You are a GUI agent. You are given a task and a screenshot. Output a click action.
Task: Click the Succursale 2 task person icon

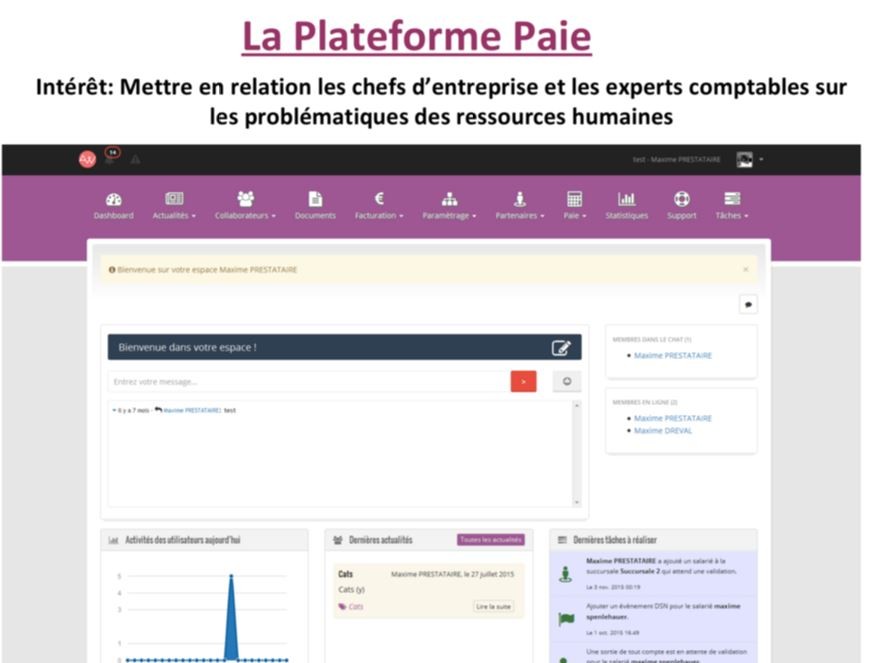(x=566, y=574)
